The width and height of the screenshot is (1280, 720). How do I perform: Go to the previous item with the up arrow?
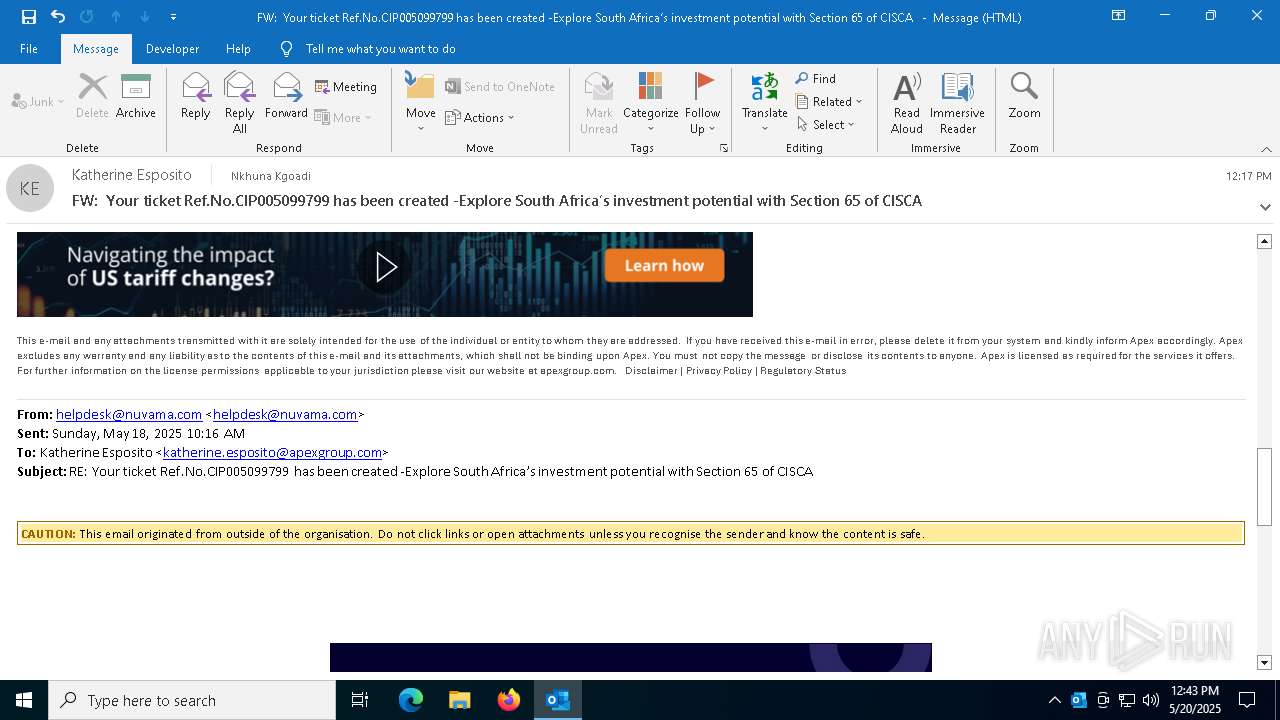click(116, 17)
